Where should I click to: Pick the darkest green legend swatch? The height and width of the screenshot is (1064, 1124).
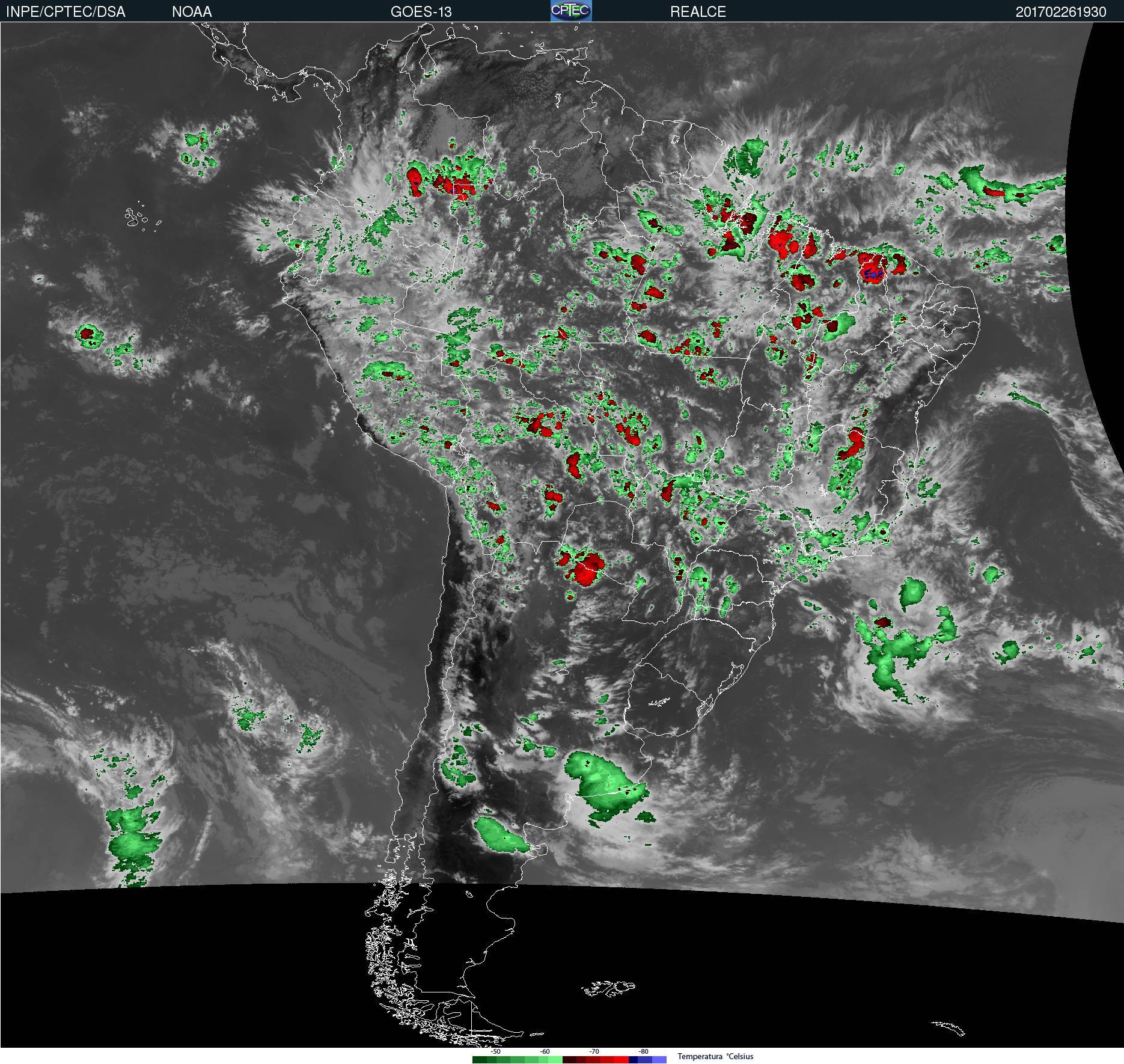click(x=480, y=1059)
